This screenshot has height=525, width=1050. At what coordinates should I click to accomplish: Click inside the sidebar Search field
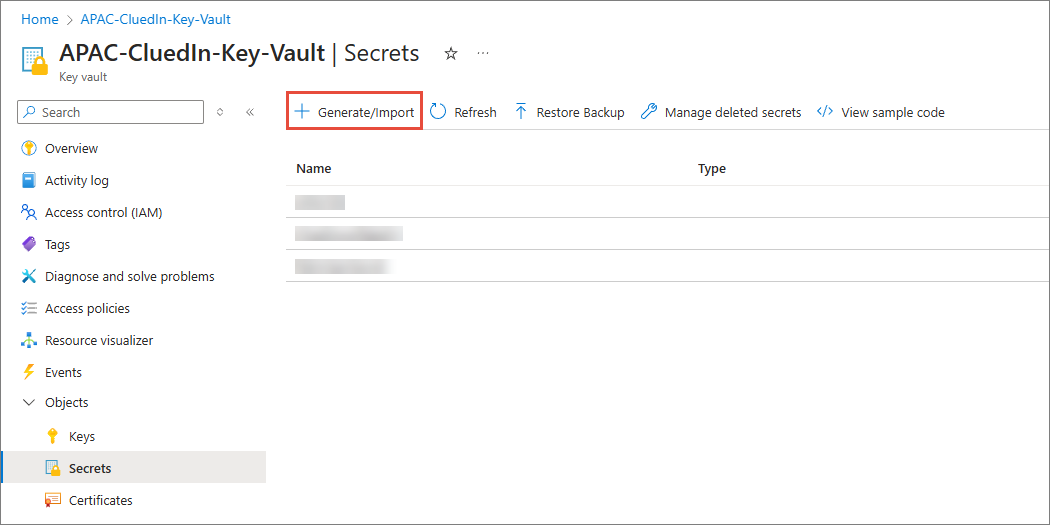110,112
